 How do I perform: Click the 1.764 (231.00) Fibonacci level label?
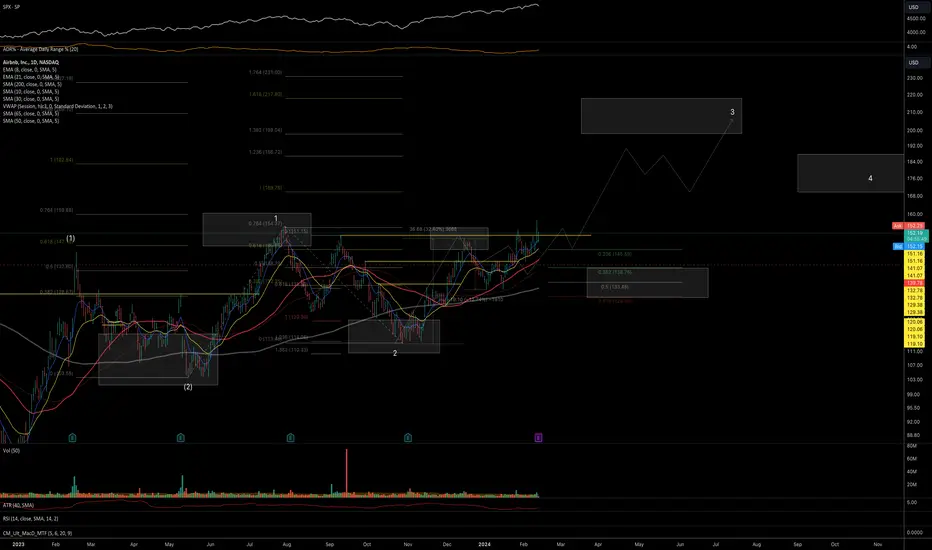266,73
